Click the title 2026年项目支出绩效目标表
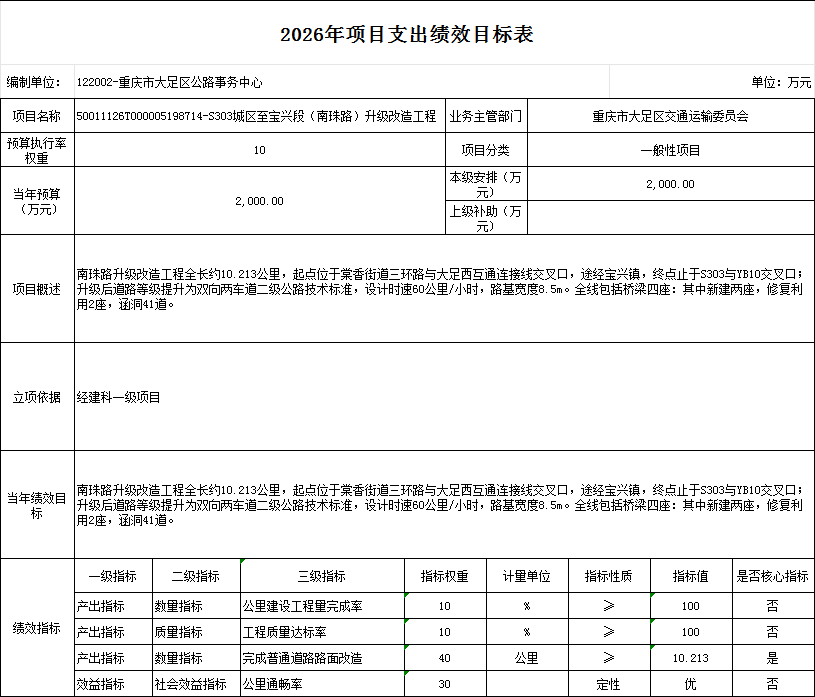815x697 pixels. pos(407,31)
